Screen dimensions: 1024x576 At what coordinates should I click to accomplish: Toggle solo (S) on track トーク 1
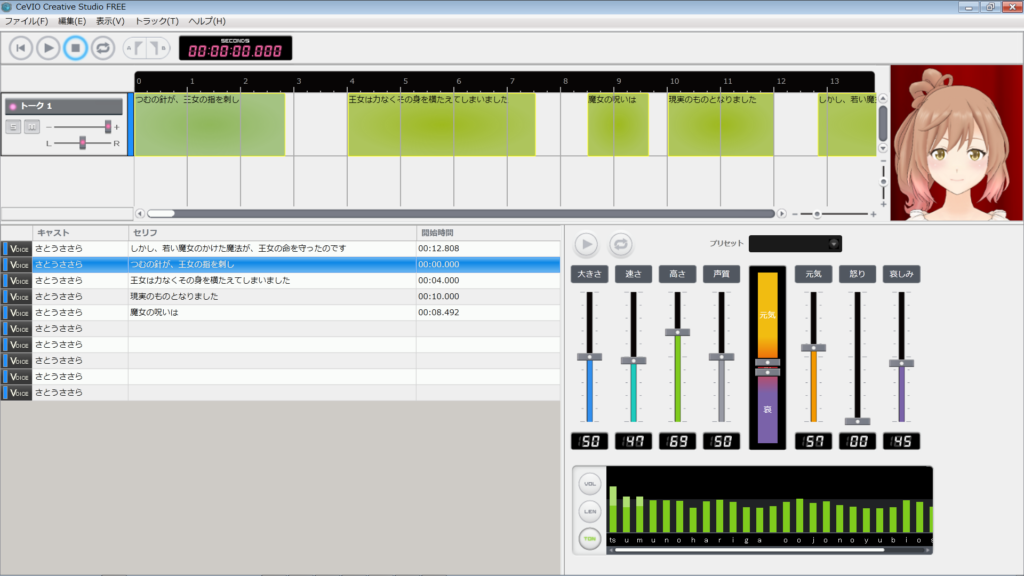pyautogui.click(x=13, y=127)
